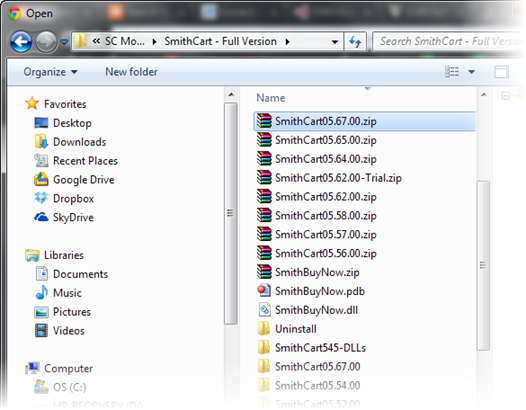Click the refresh icon beside address bar

pos(355,42)
